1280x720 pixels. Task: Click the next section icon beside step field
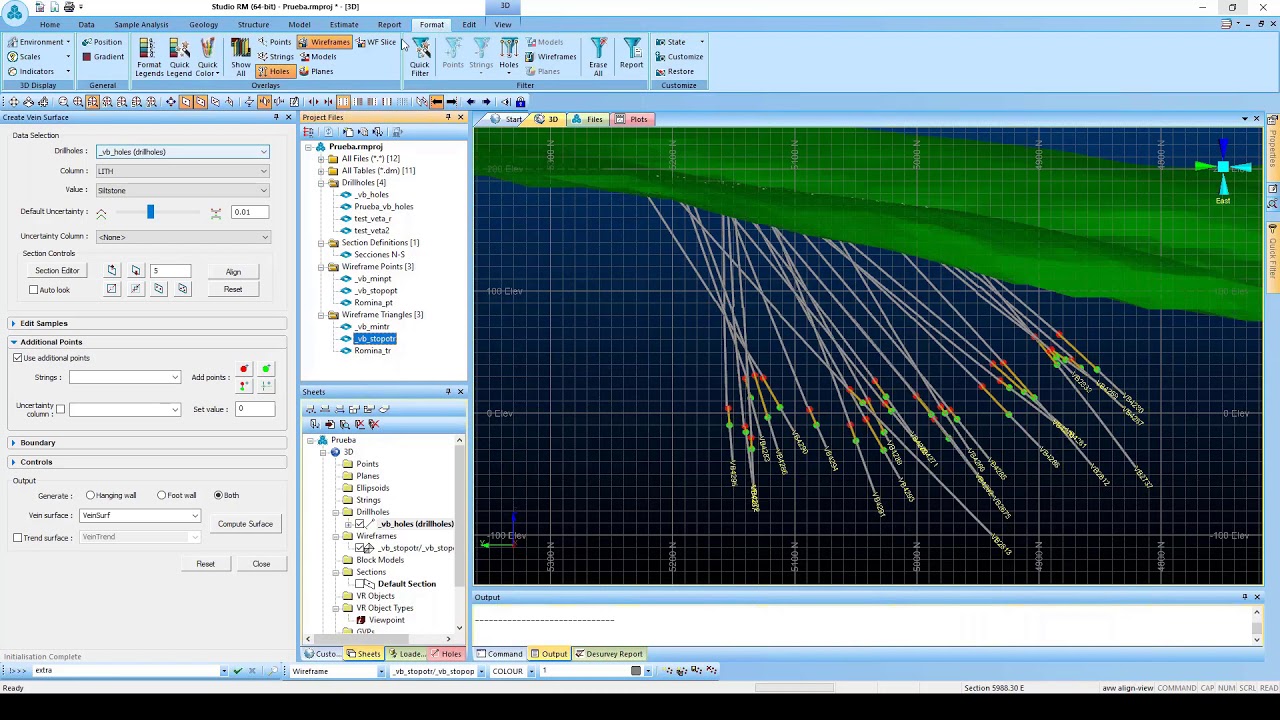click(136, 271)
